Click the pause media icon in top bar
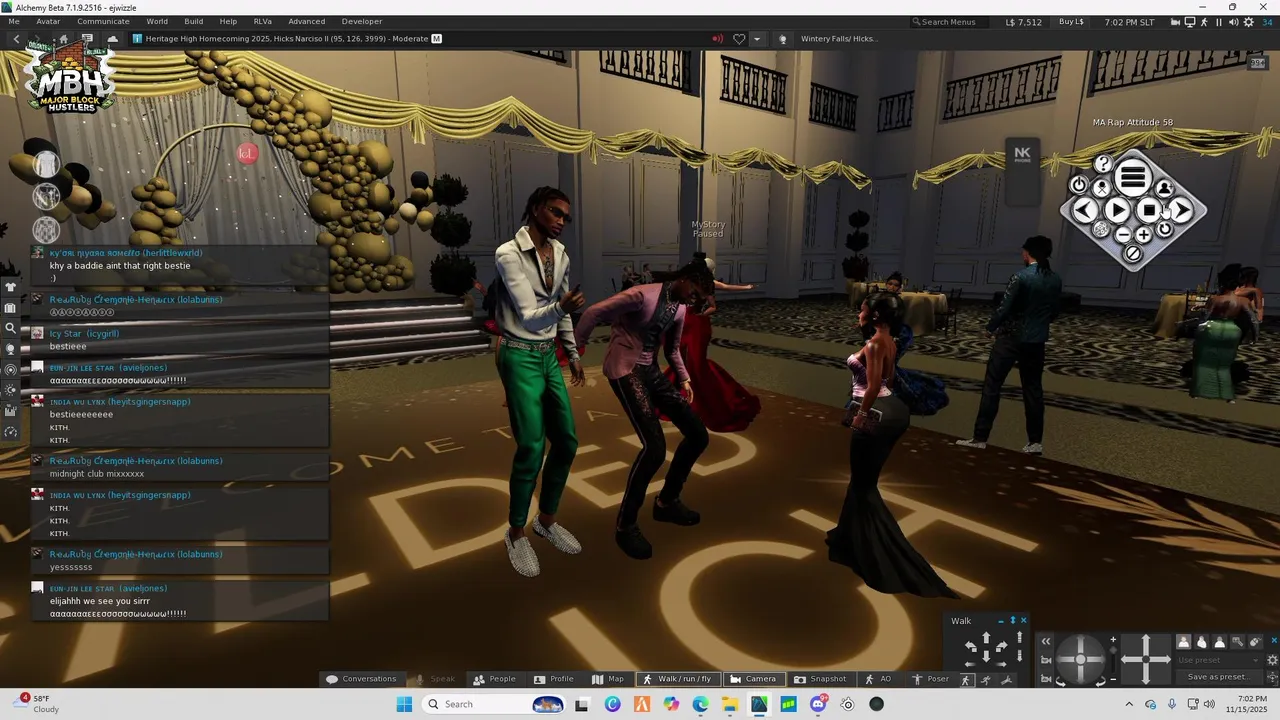The image size is (1280, 720). pyautogui.click(x=1218, y=22)
